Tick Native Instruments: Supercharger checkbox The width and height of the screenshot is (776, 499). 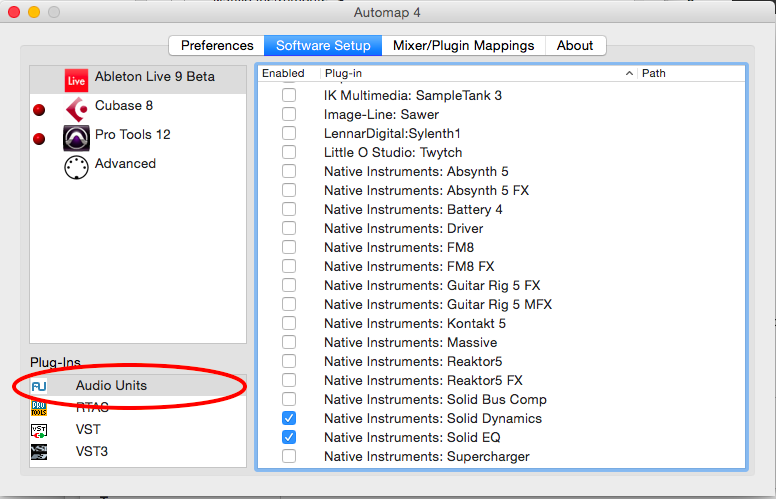pyautogui.click(x=289, y=456)
